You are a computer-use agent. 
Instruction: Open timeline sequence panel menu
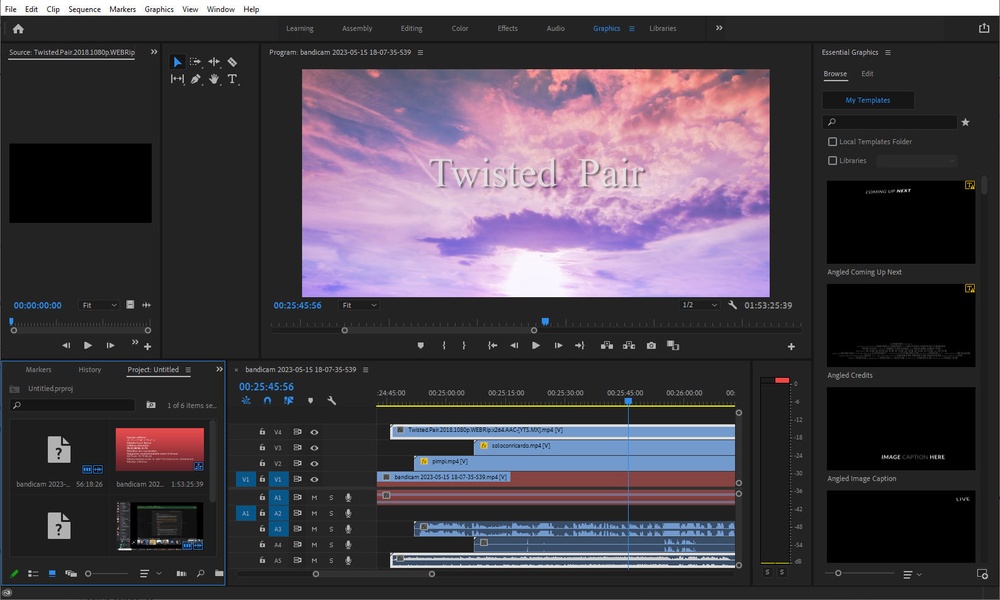point(365,370)
